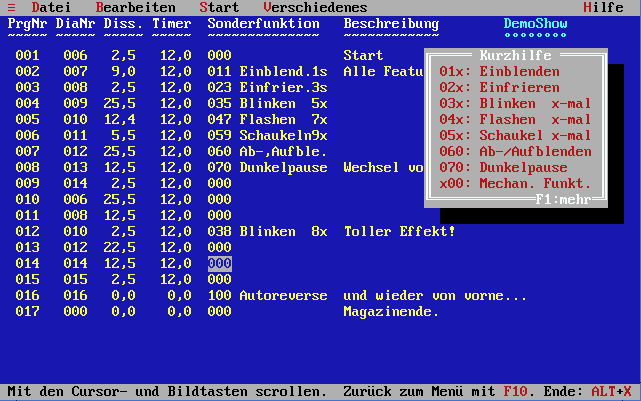641x401 pixels.
Task: Select the x00: Mechan. Funkt. help entry
Action: tap(515, 183)
